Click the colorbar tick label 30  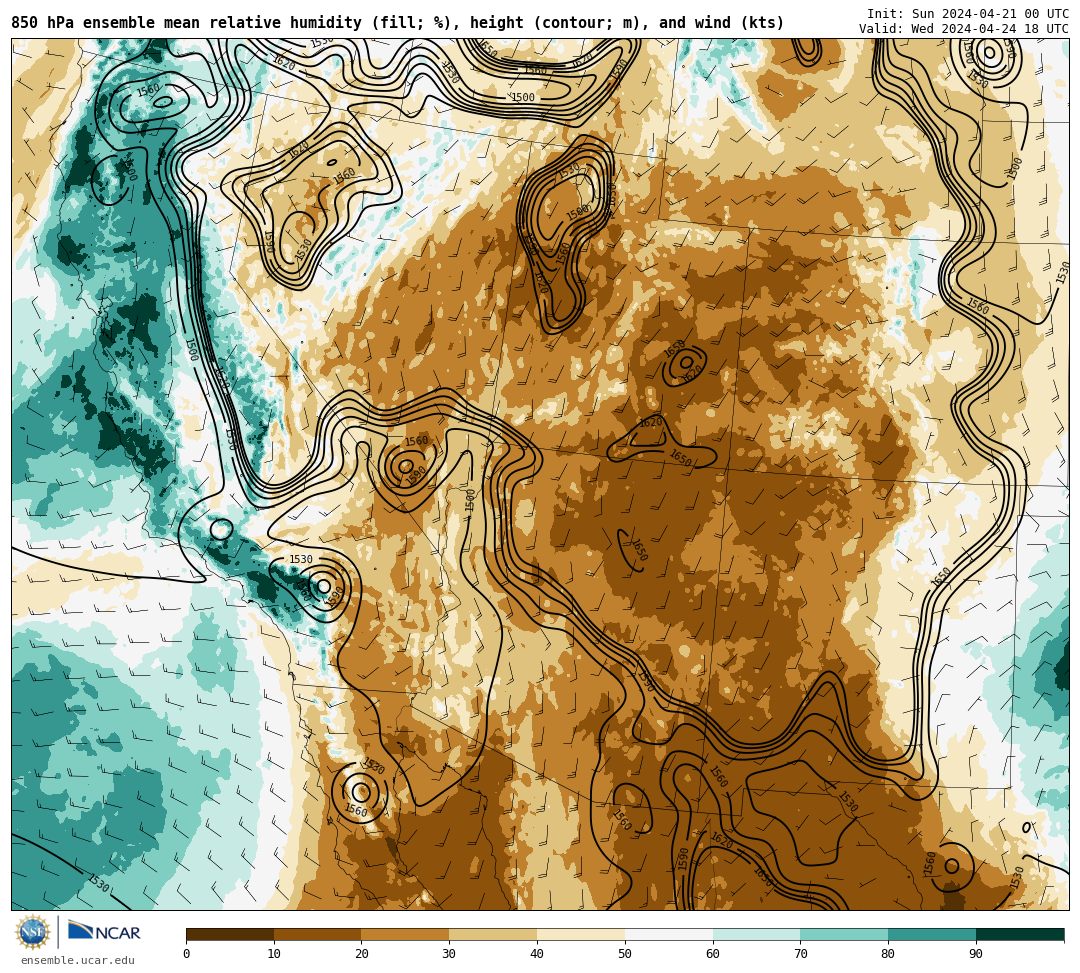(450, 954)
